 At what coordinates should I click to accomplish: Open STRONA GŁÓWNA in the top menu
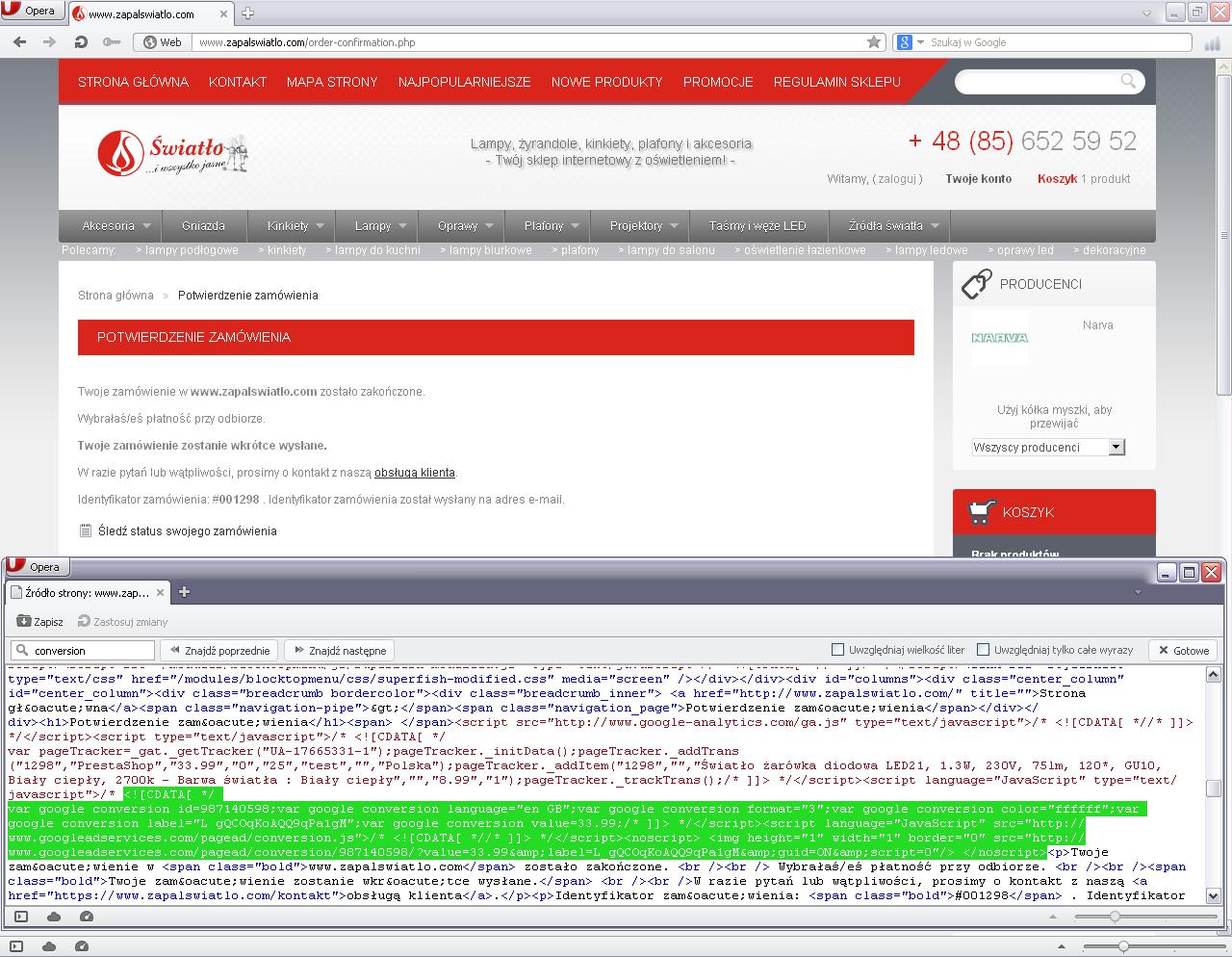point(133,82)
